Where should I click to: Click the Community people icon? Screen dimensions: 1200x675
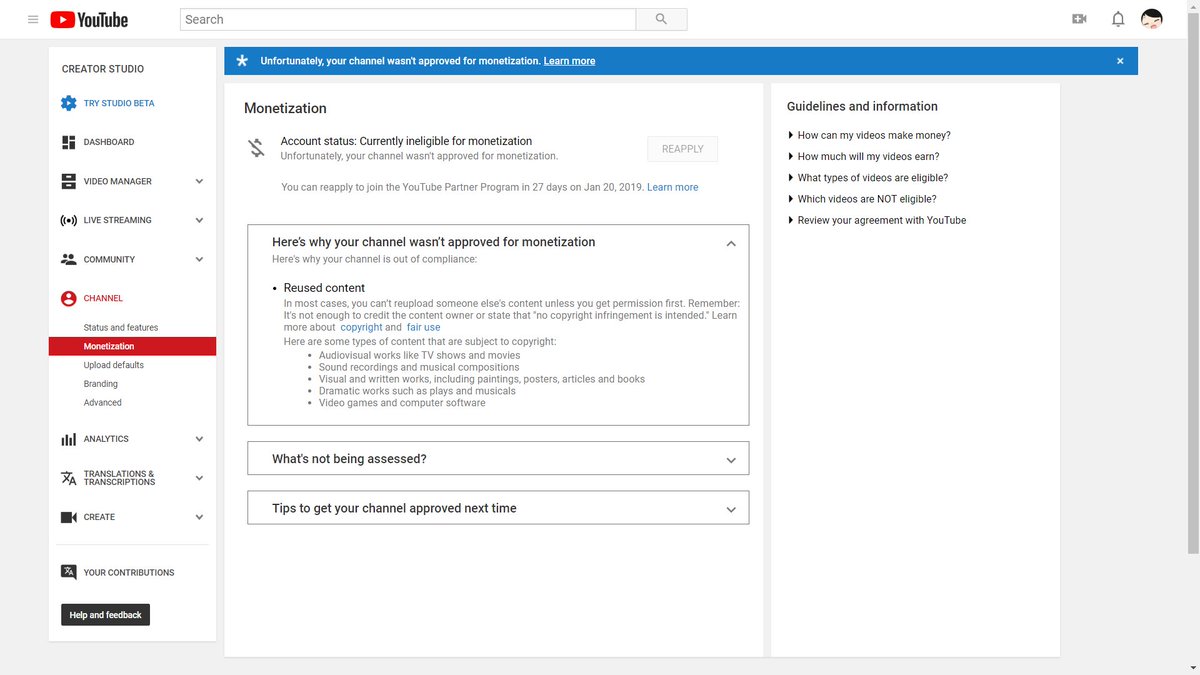click(x=68, y=259)
